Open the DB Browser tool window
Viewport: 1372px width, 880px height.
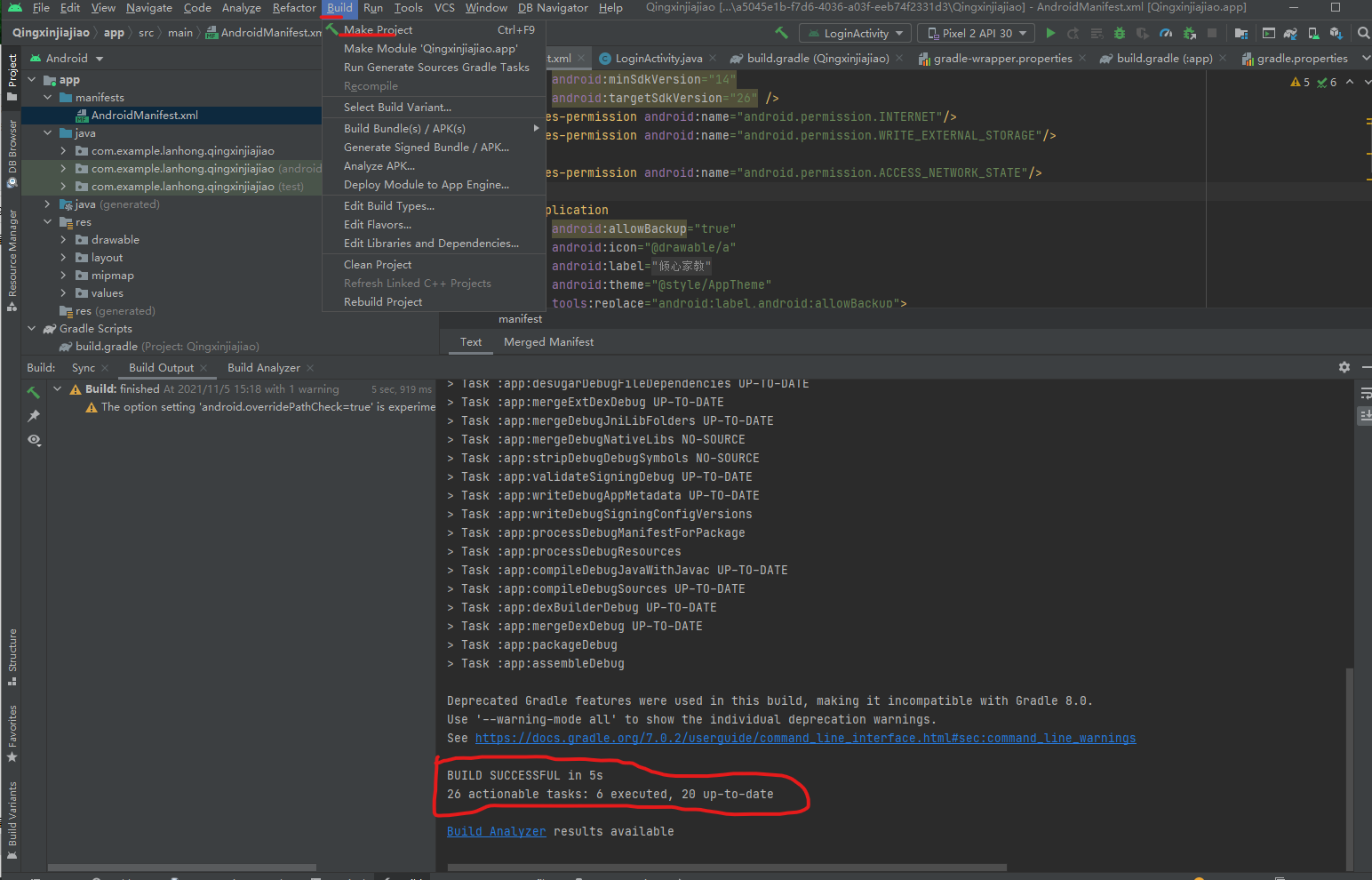(12, 154)
